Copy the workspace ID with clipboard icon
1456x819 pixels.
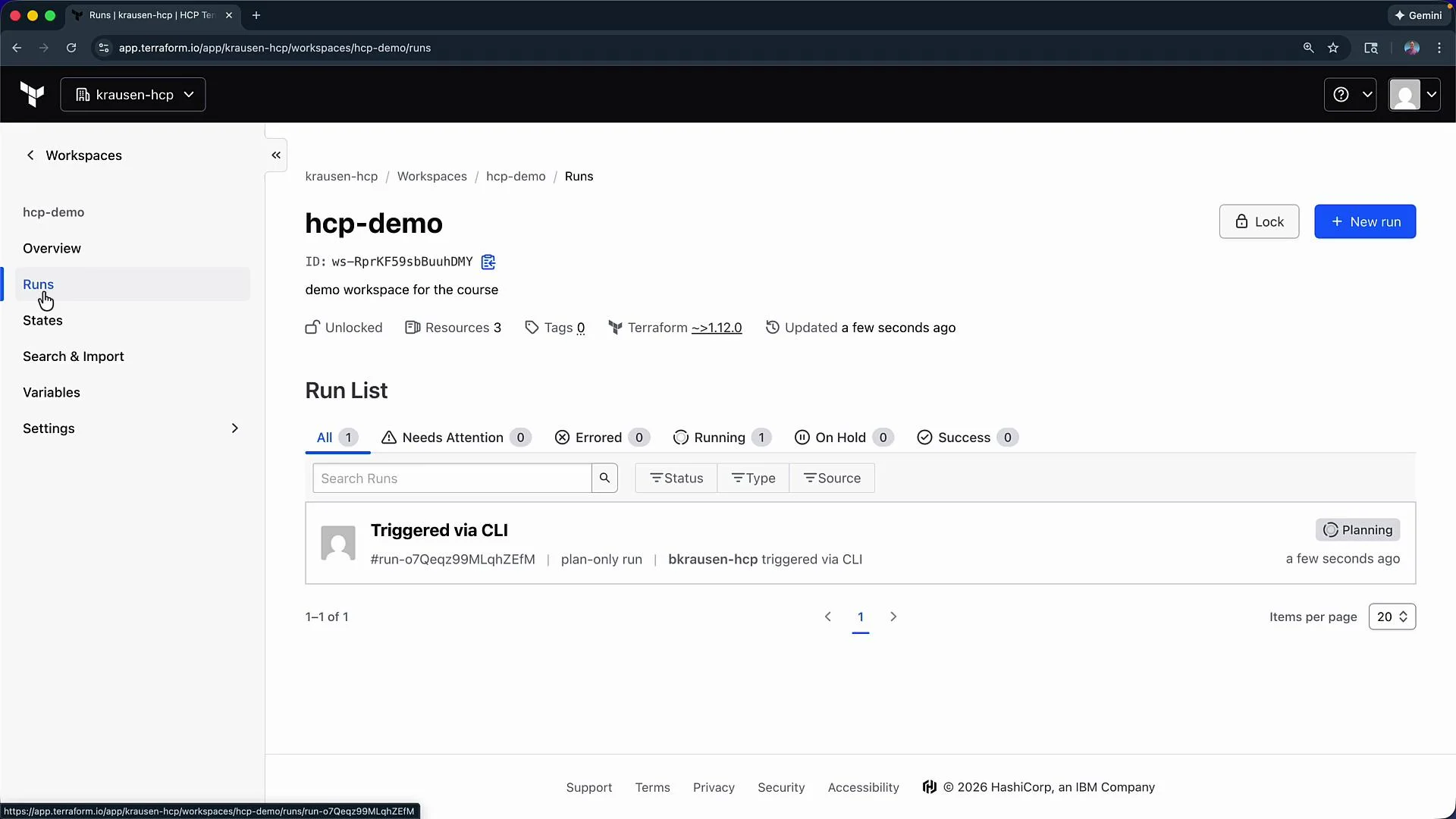pyautogui.click(x=488, y=262)
